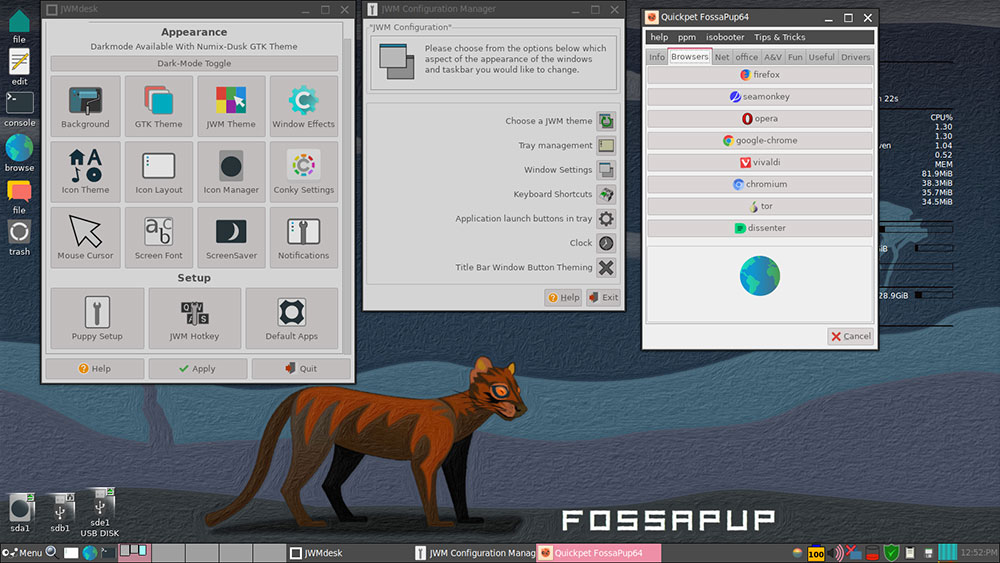Click Exit in JWM Configuration Manager
The image size is (1000, 563).
[x=603, y=297]
